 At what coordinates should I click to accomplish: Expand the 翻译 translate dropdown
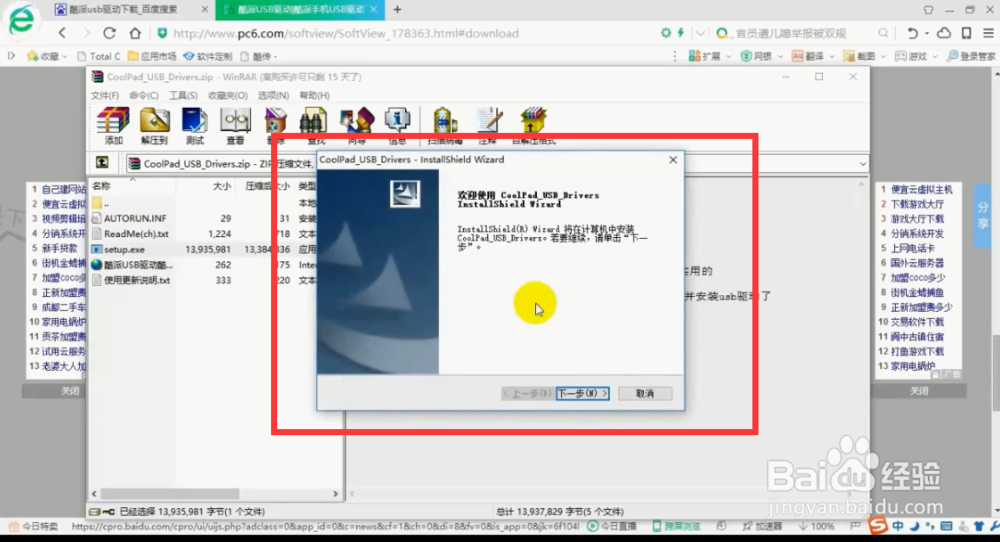tap(832, 57)
